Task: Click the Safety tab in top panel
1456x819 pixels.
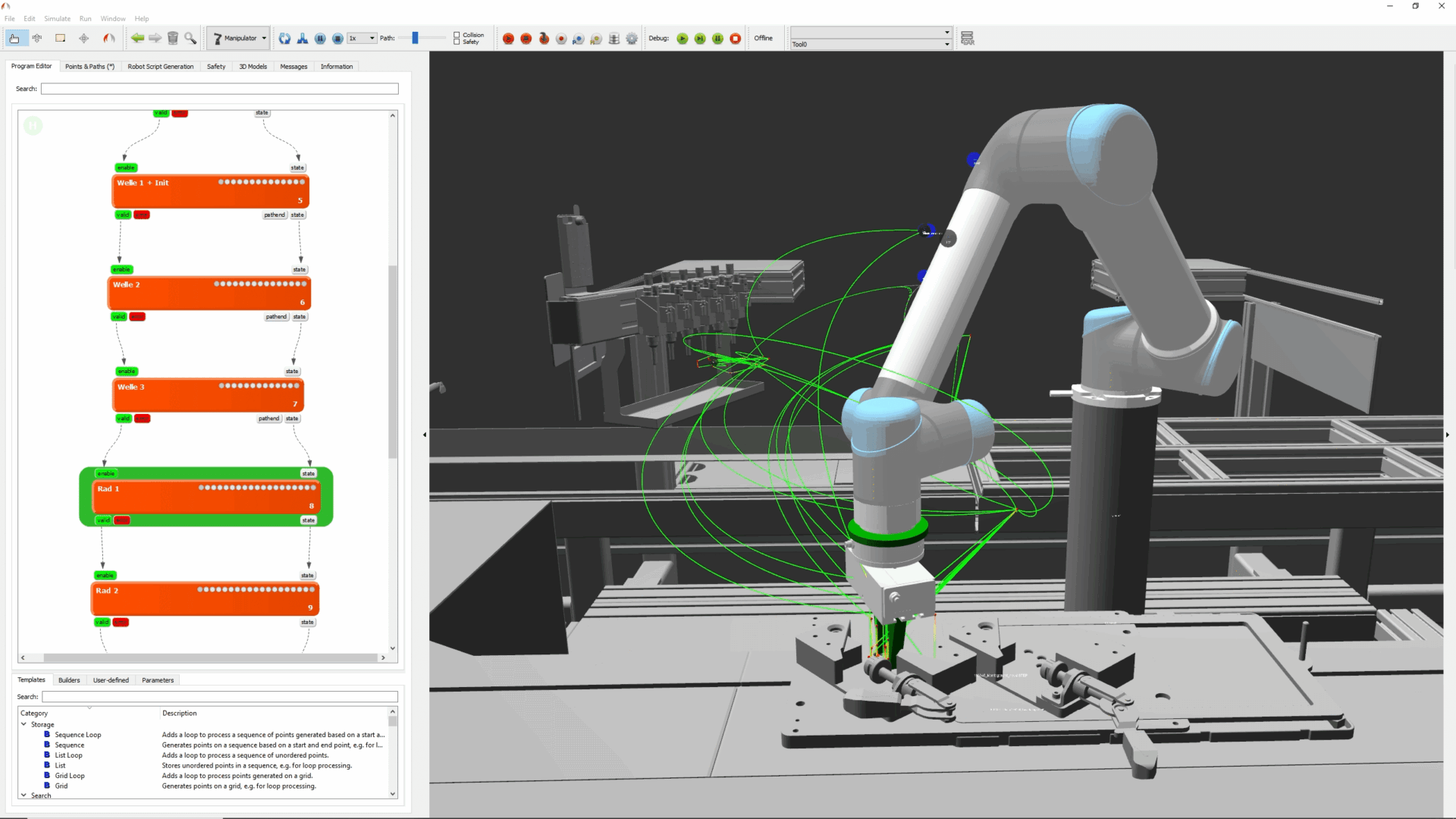Action: click(x=216, y=66)
